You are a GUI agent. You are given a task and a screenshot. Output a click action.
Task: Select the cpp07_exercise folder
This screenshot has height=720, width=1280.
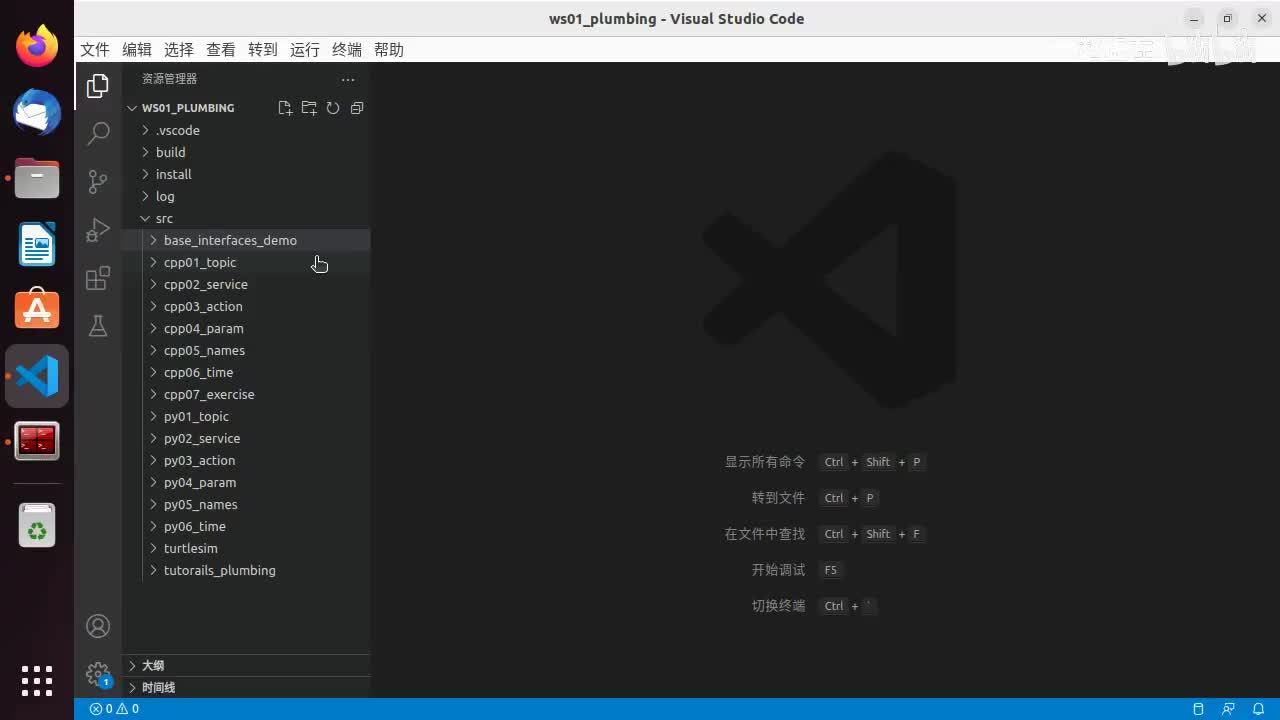246,394
